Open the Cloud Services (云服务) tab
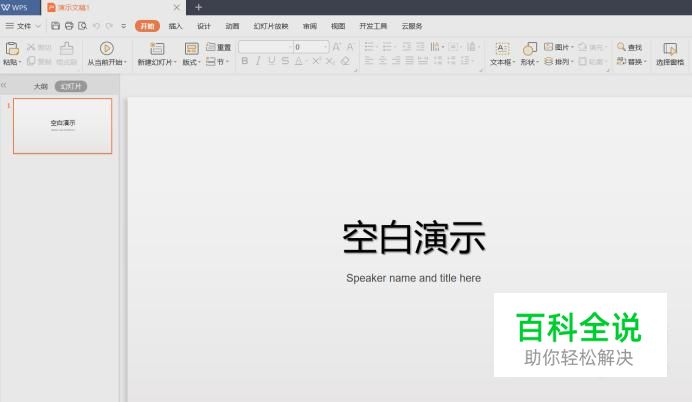Viewport: 692px width, 402px height. pyautogui.click(x=412, y=26)
